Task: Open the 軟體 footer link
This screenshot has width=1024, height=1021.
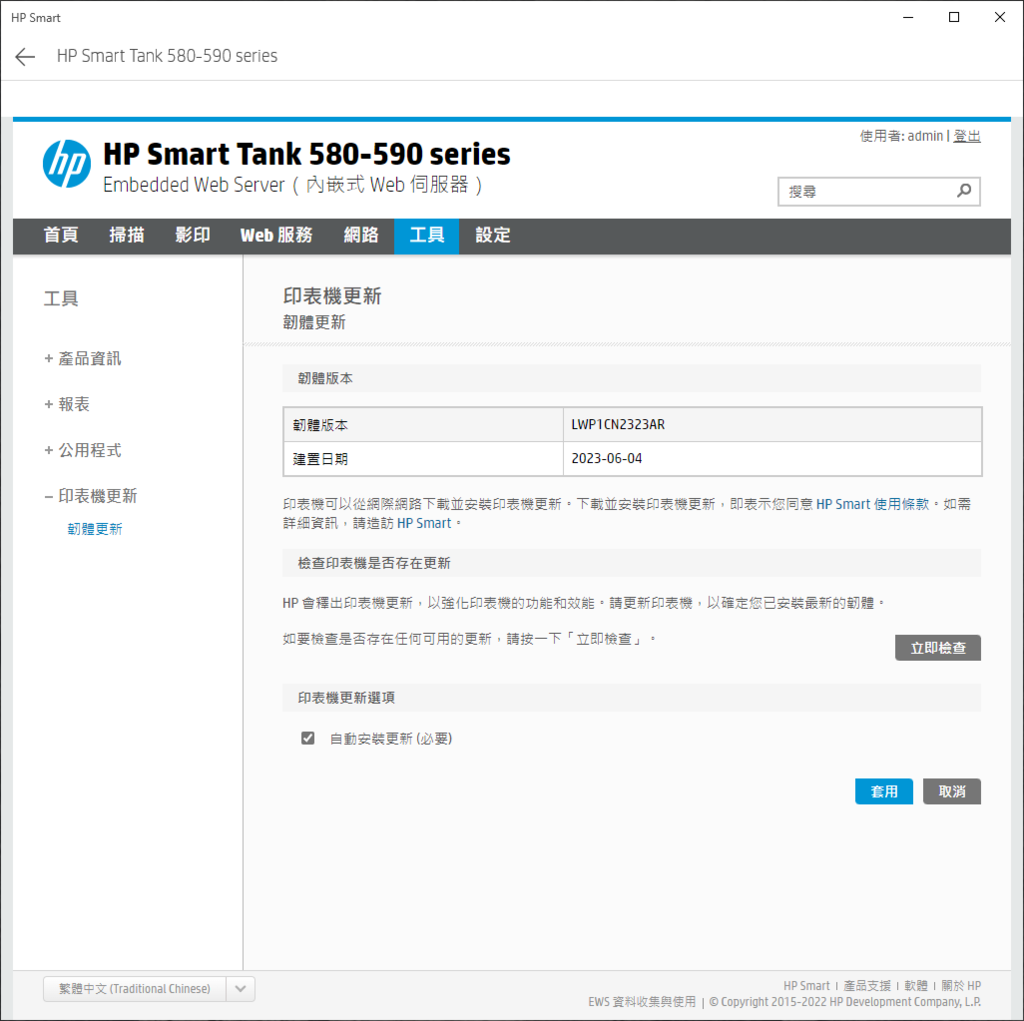Action: (916, 986)
